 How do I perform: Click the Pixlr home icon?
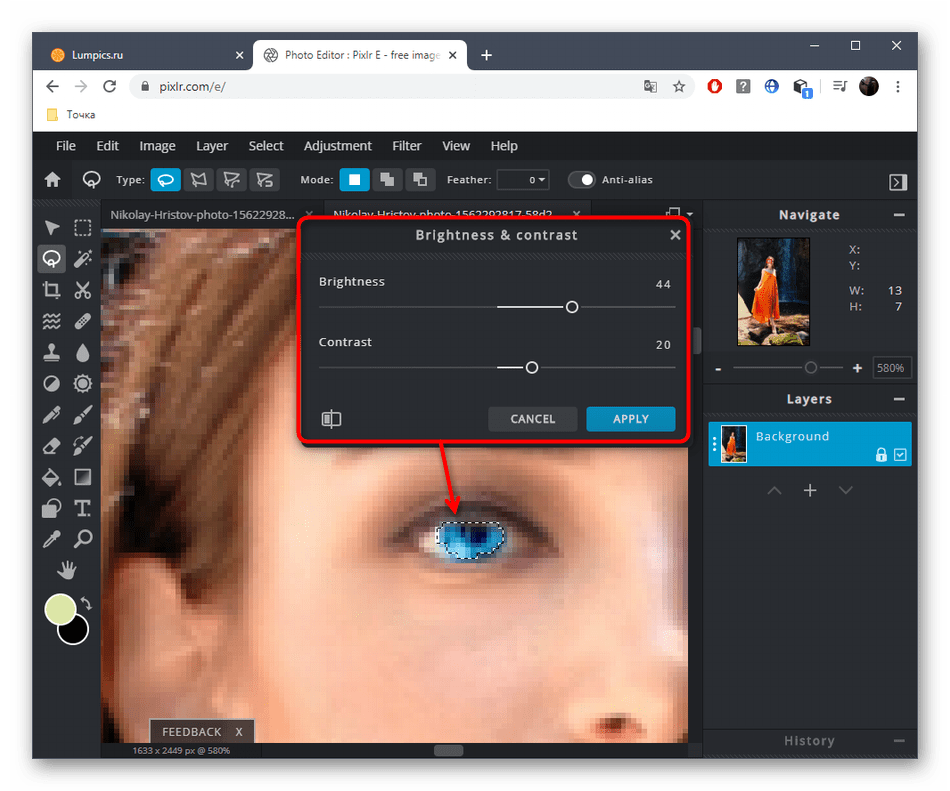pos(52,180)
